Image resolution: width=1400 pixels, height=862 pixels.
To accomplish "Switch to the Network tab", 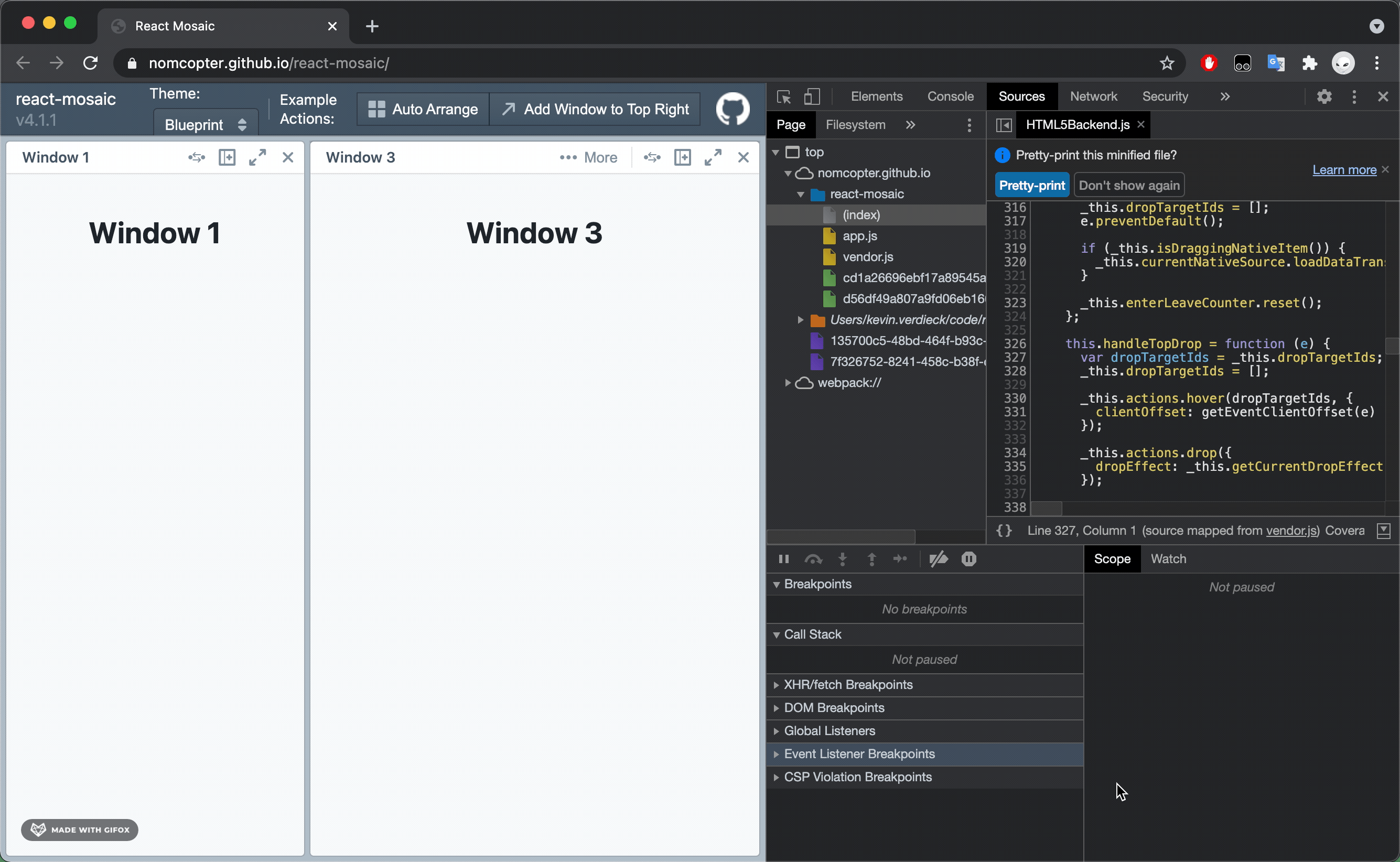I will pos(1093,97).
